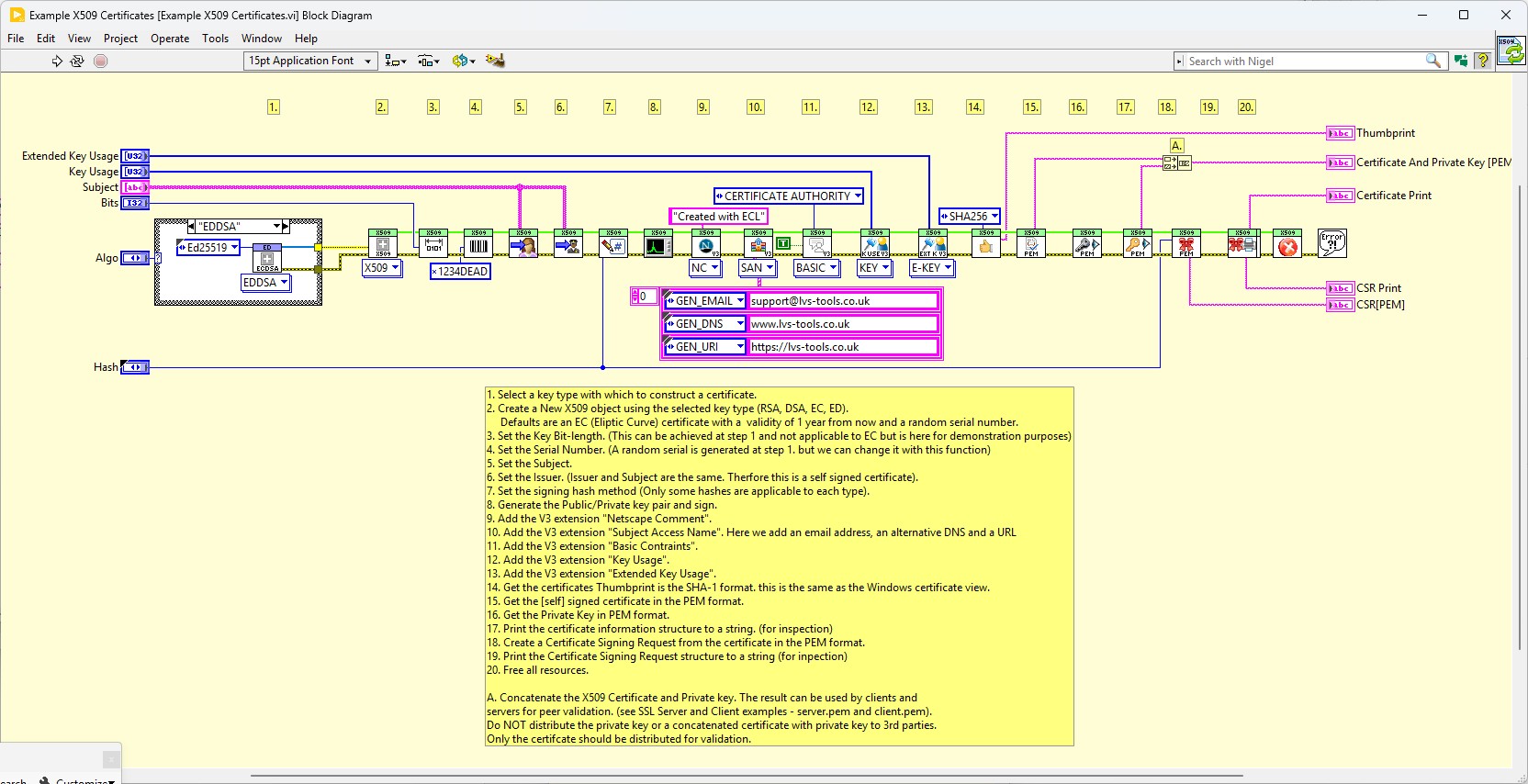Open the Tools menu
The image size is (1528, 784).
(x=216, y=39)
